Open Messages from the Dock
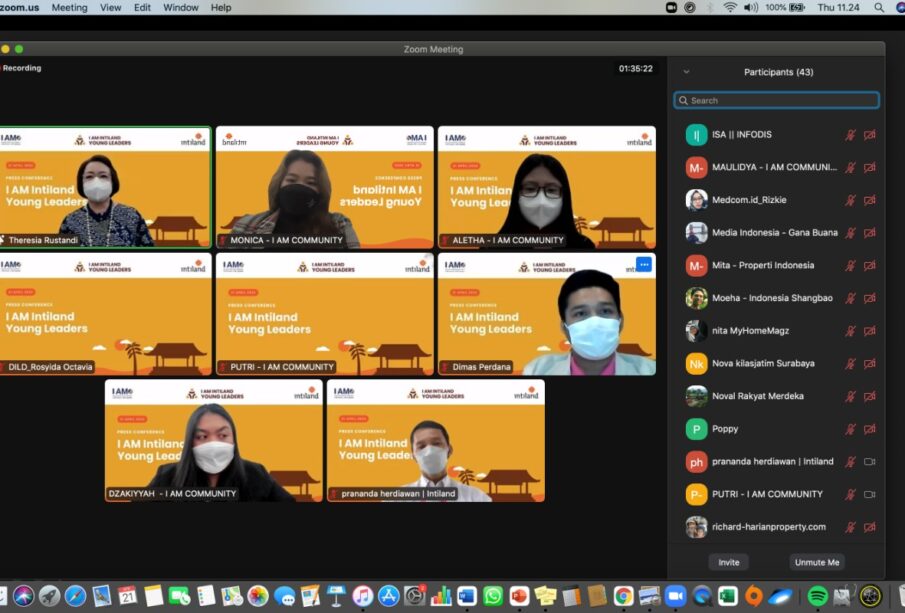The height and width of the screenshot is (613, 905). pos(284,596)
